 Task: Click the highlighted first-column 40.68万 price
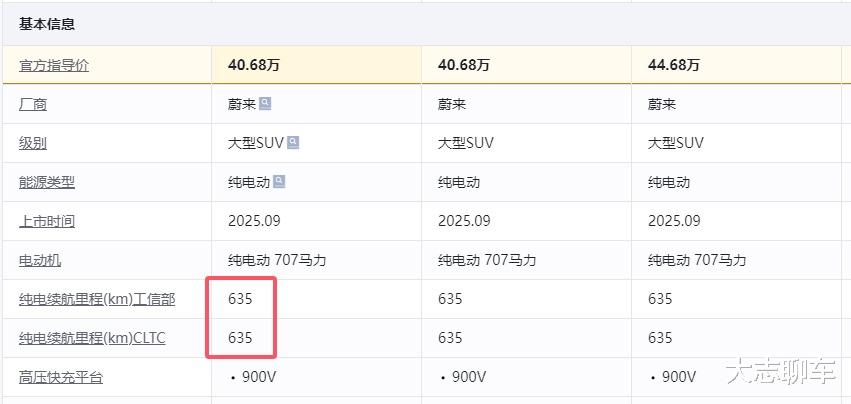pos(254,65)
